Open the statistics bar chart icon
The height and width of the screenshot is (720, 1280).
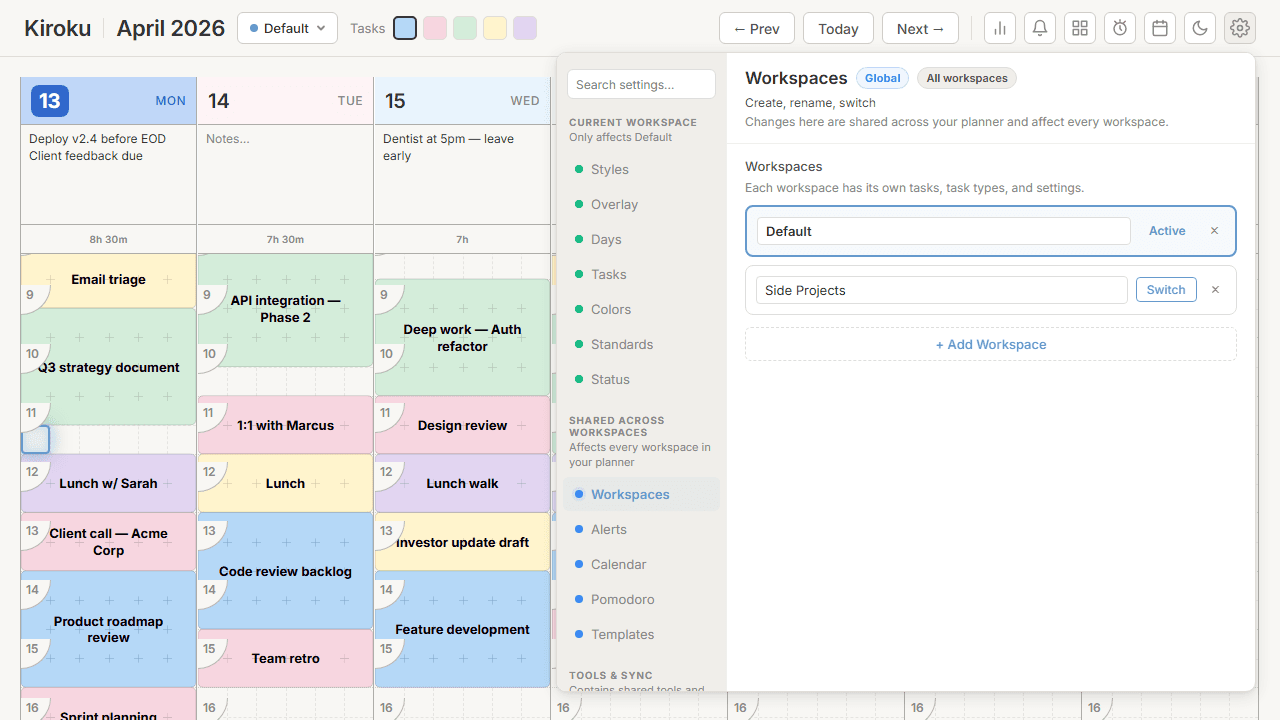pos(999,28)
